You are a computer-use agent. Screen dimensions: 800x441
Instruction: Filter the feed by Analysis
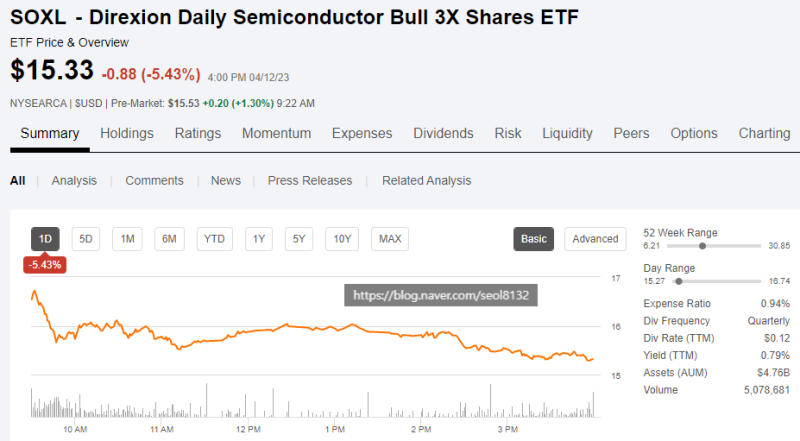74,181
